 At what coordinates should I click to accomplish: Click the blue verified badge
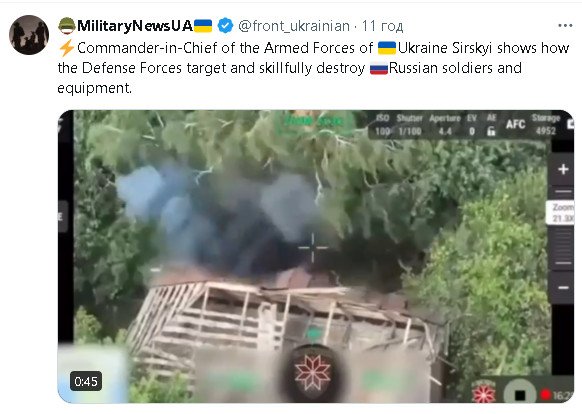coord(225,26)
